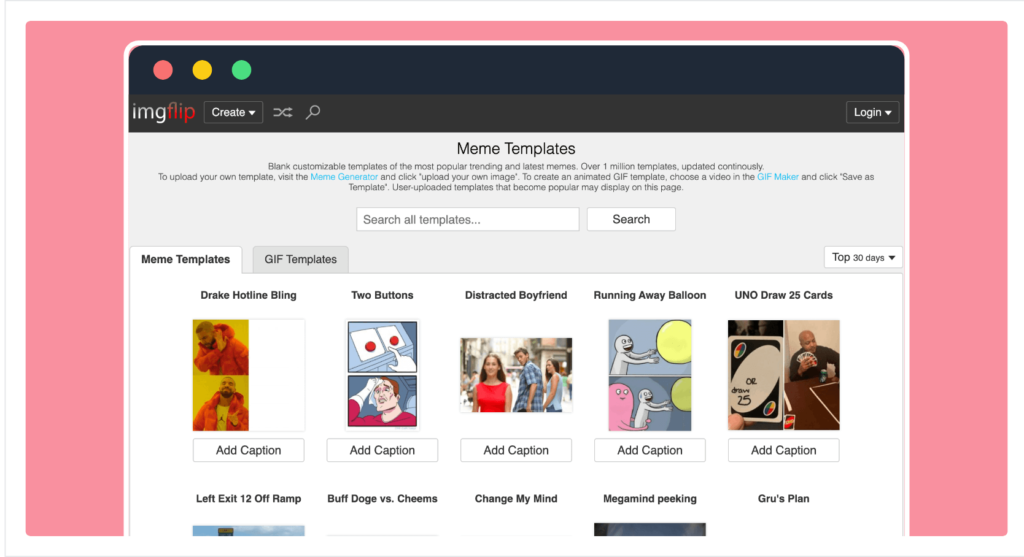Click the Drake Hotline Bling thumbnail
Viewport: 1024px width, 557px height.
(248, 375)
